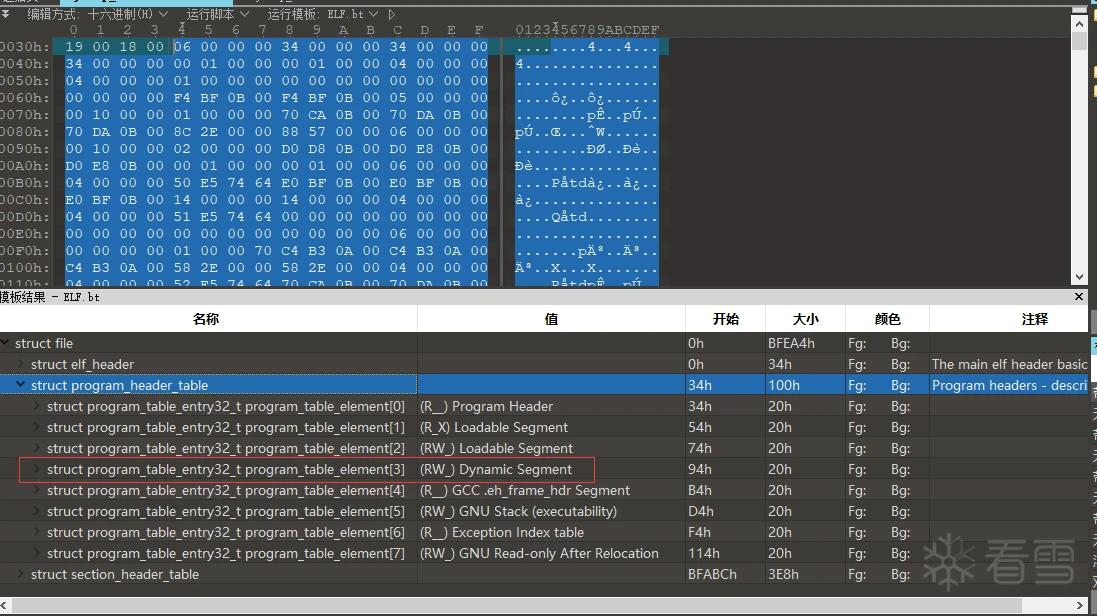Select the program_table_element[3] row
The width and height of the screenshot is (1097, 616).
(544, 469)
